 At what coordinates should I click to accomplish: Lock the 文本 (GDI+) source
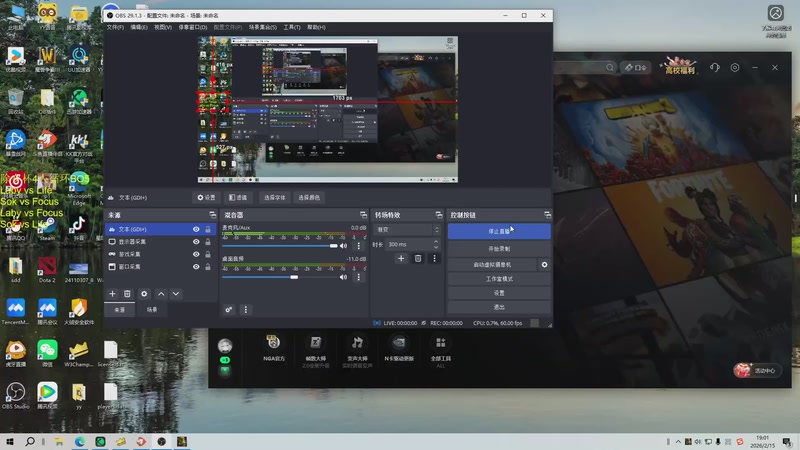[x=208, y=230]
